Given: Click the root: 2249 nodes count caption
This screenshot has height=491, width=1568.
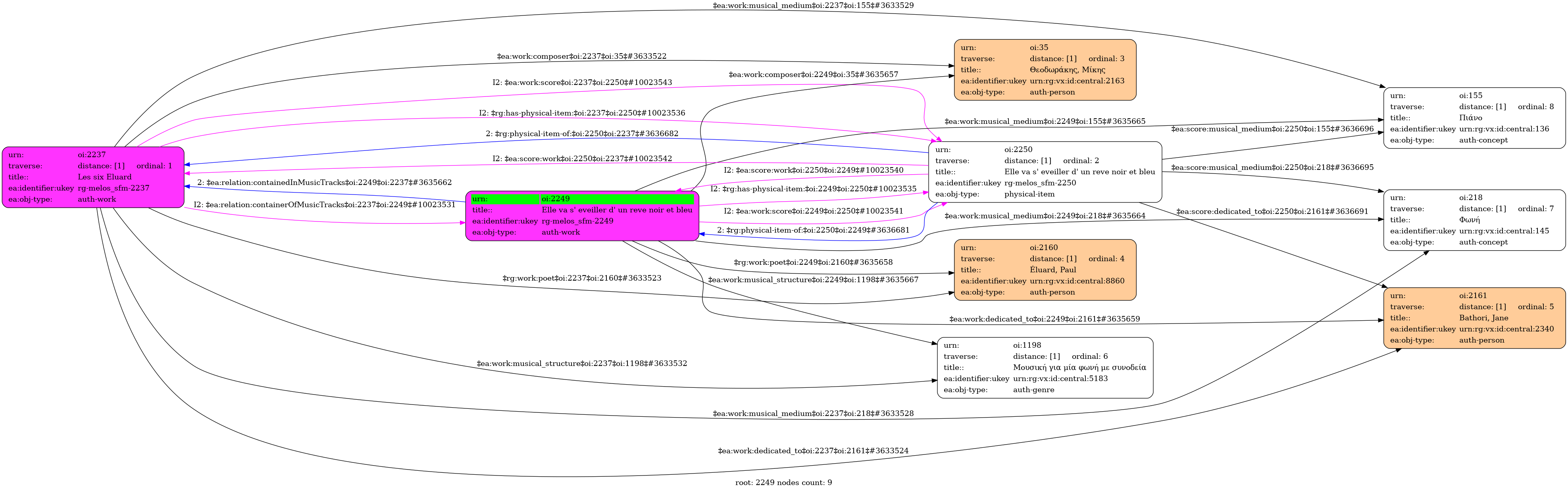Looking at the screenshot, I should tap(783, 483).
